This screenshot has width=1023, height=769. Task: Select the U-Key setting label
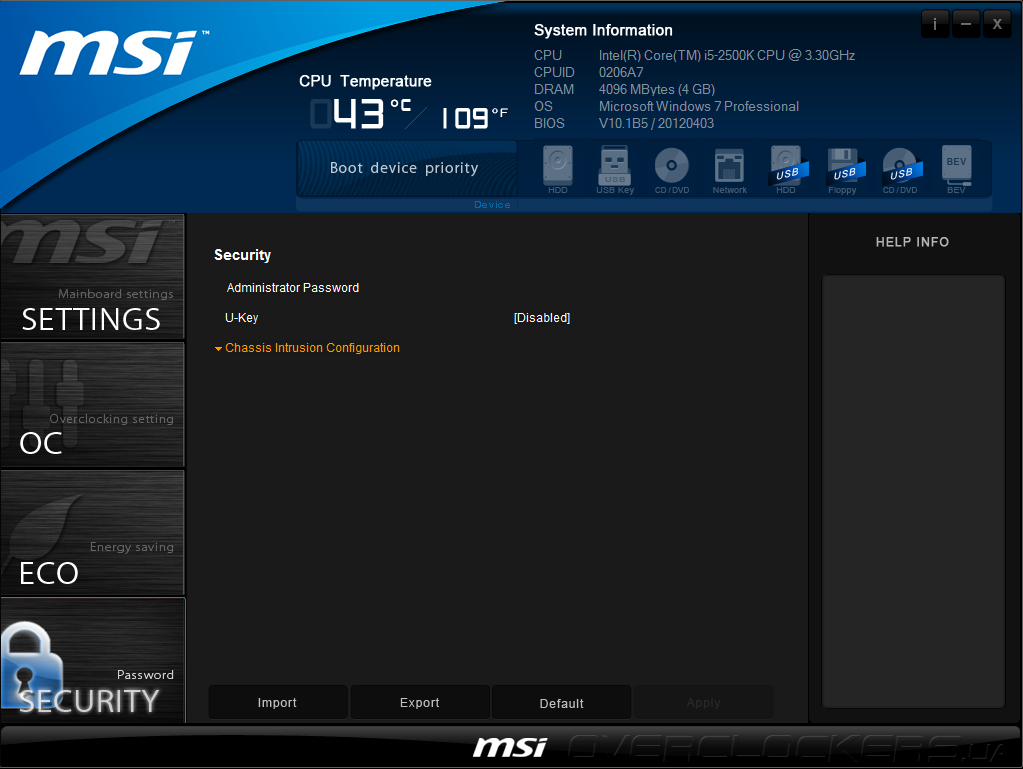pos(241,318)
